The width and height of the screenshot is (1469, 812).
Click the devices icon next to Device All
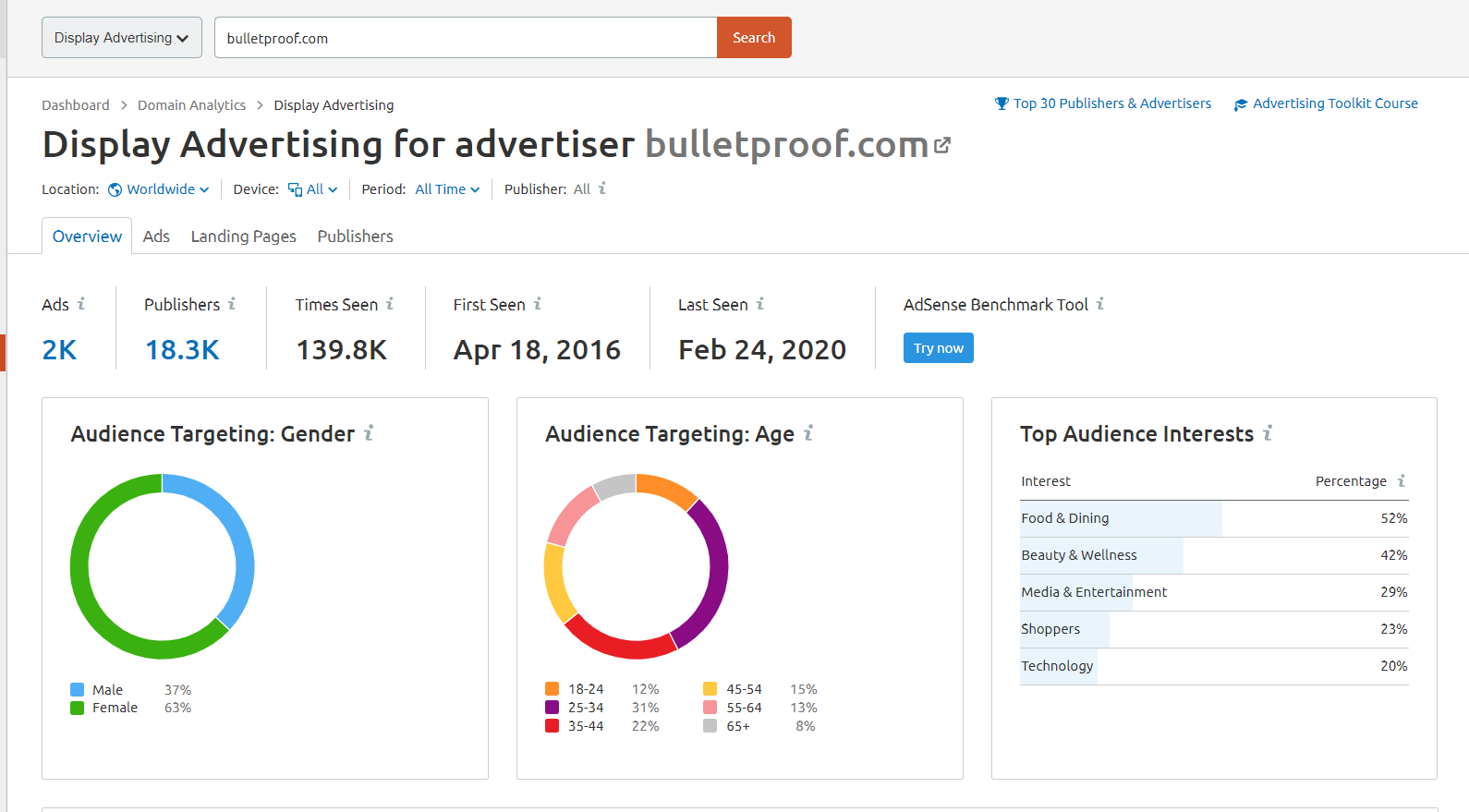pyautogui.click(x=295, y=189)
